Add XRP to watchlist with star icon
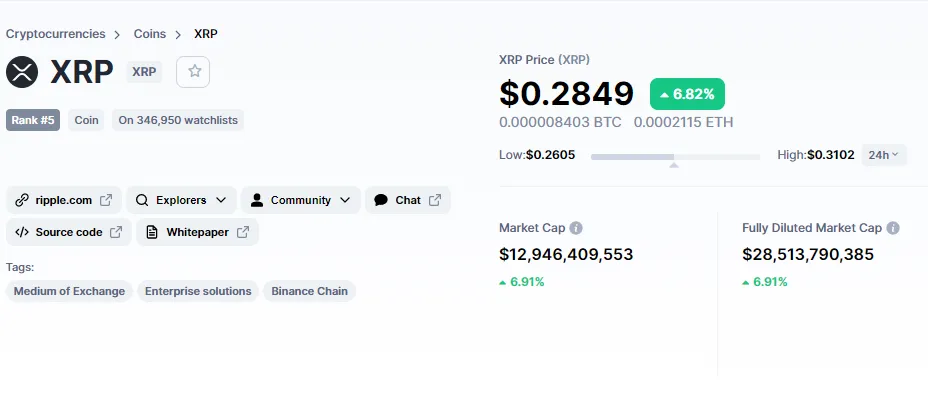The height and width of the screenshot is (393, 928). point(193,72)
